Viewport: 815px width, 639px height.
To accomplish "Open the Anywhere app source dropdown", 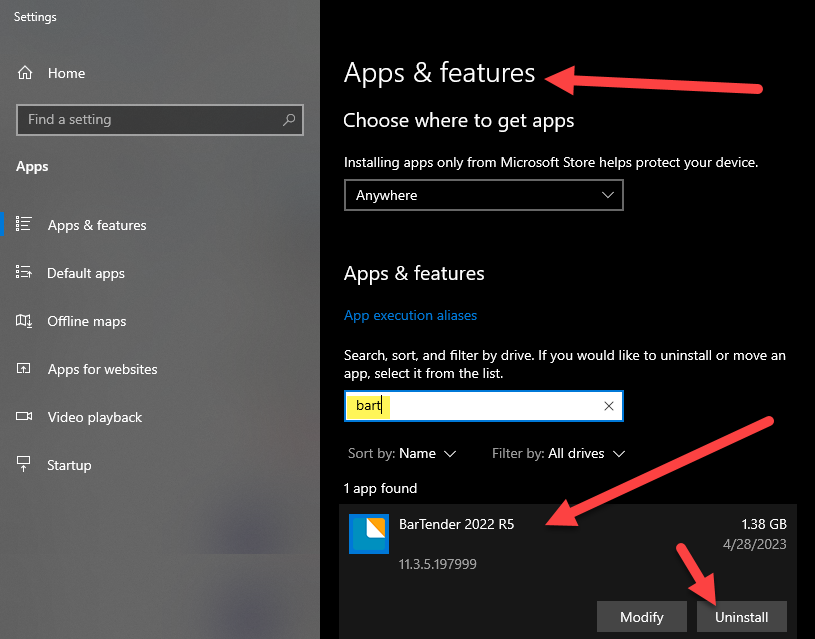I will (483, 196).
